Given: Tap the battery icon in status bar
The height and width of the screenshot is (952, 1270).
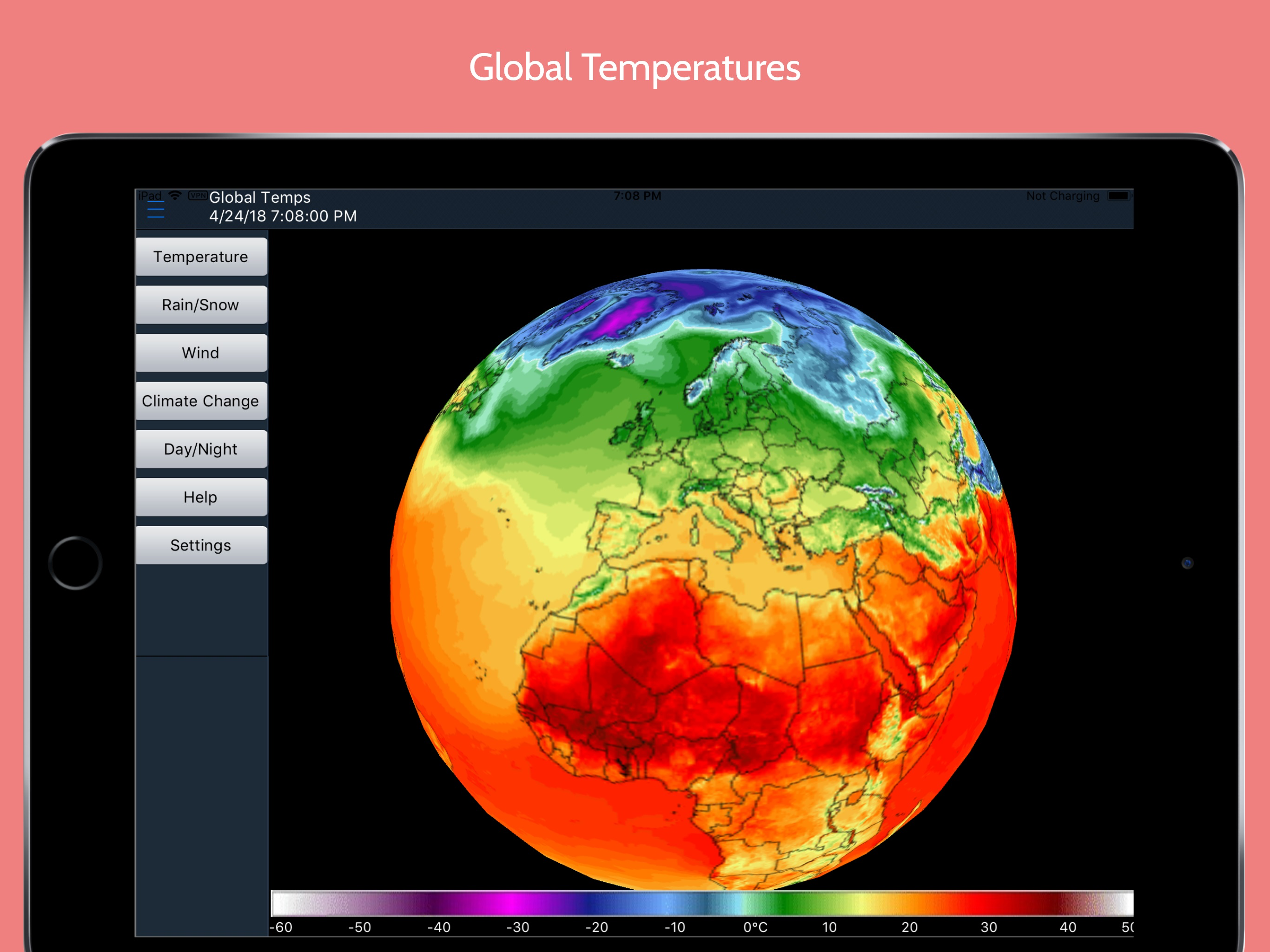Looking at the screenshot, I should (x=1118, y=196).
